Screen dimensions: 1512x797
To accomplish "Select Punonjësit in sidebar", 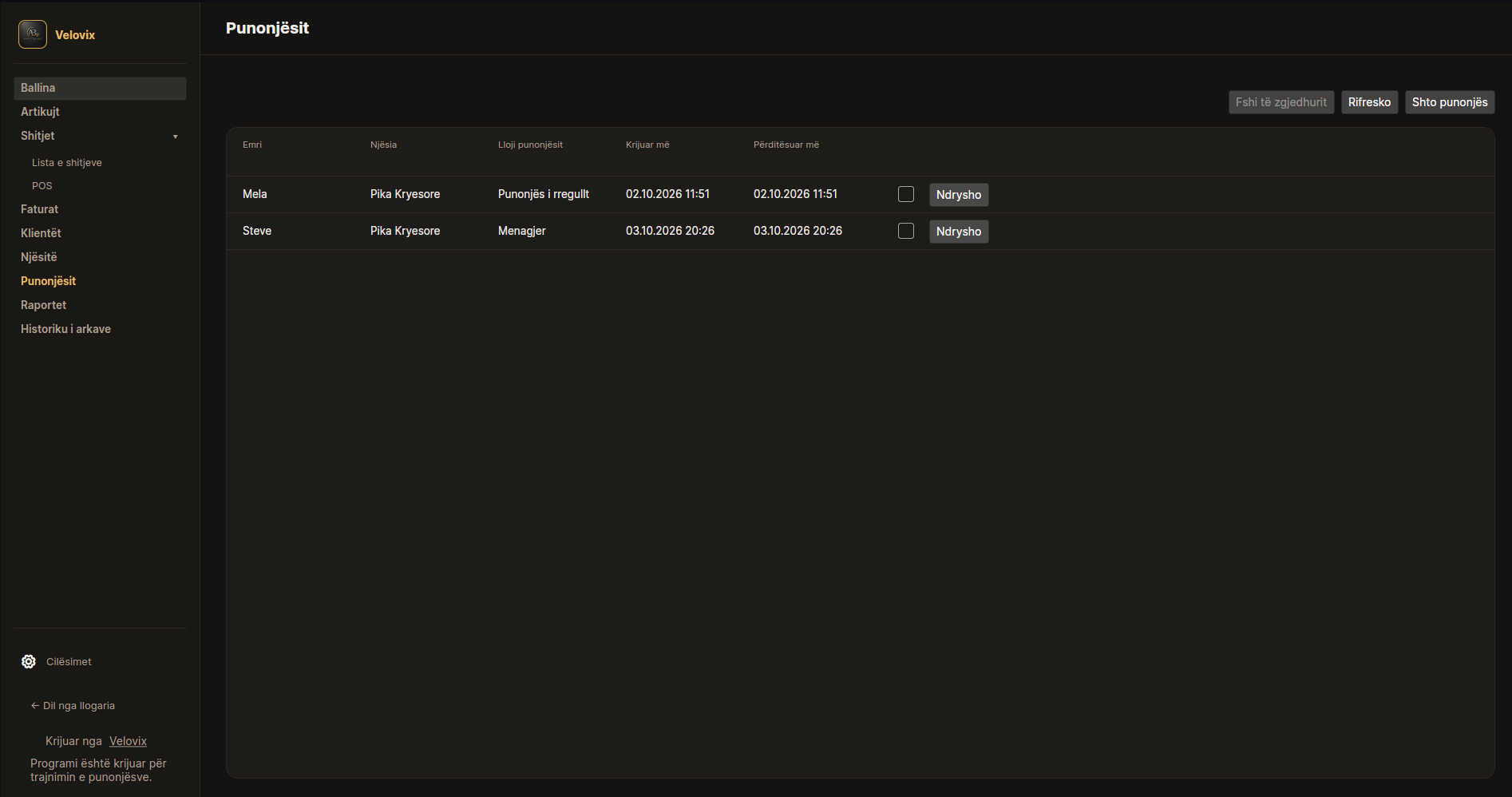I will click(48, 281).
